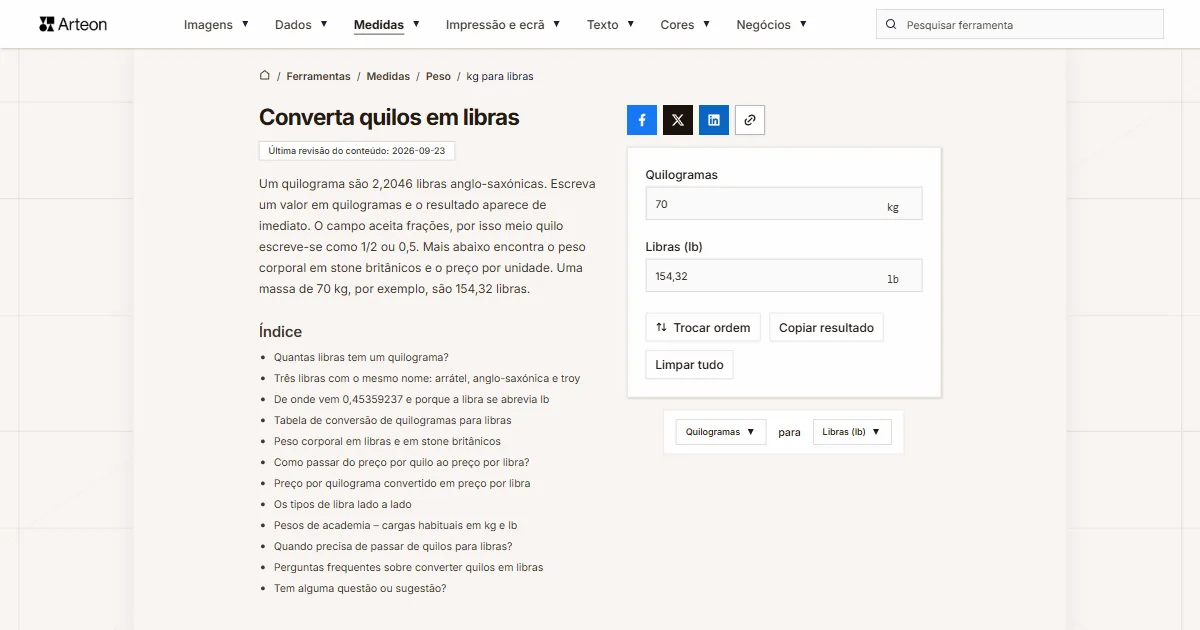Jump to 'Tabela de conversão de quilogramas para libras'
Viewport: 1200px width, 630px height.
point(393,420)
